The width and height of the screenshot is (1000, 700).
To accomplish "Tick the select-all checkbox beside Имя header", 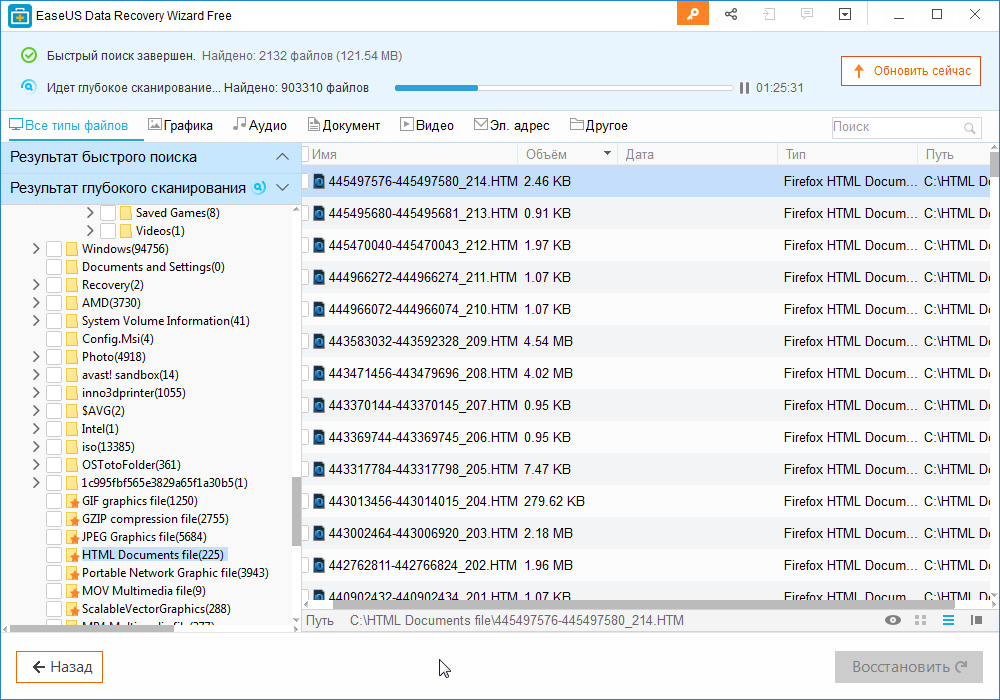I will coord(305,154).
